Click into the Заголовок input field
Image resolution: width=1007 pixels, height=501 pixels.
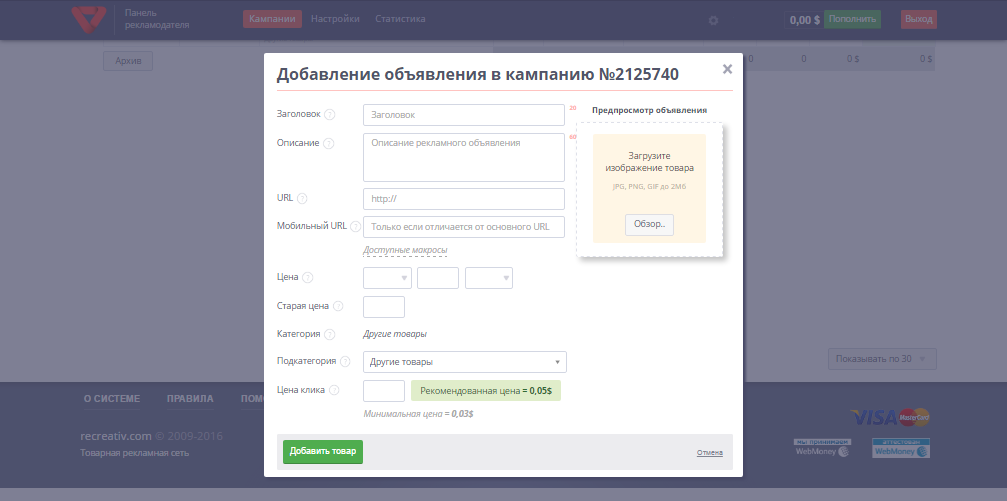[x=464, y=115]
